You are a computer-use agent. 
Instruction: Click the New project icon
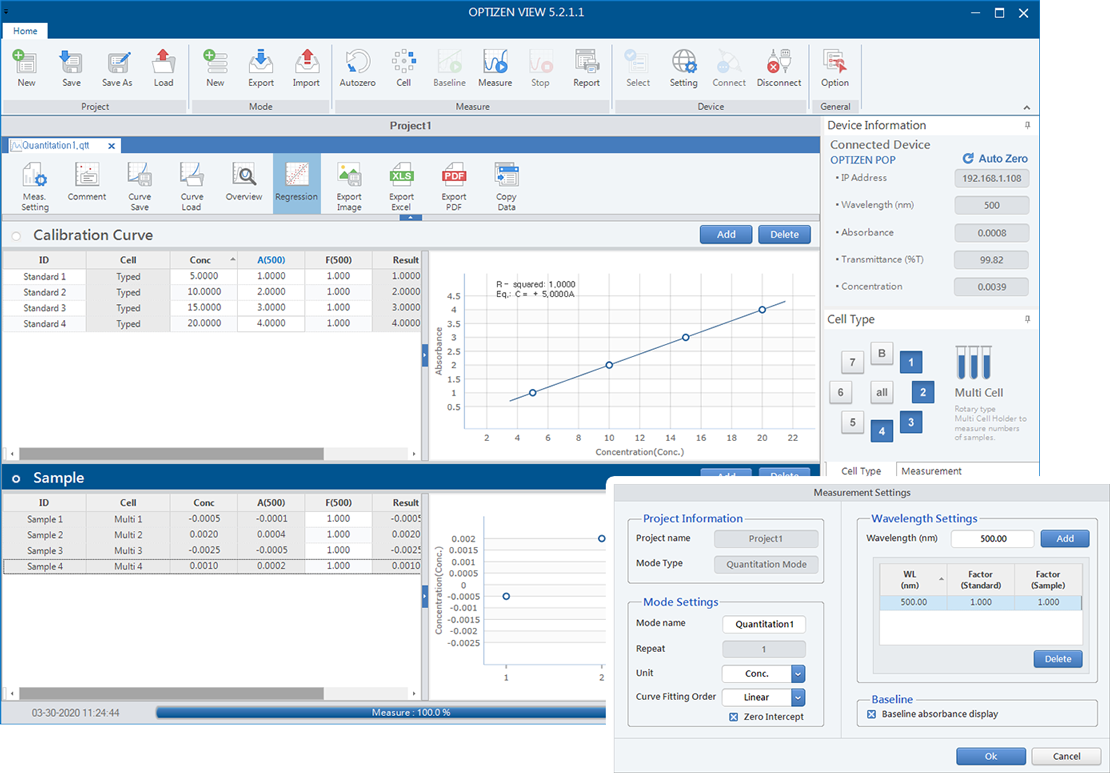(x=26, y=69)
